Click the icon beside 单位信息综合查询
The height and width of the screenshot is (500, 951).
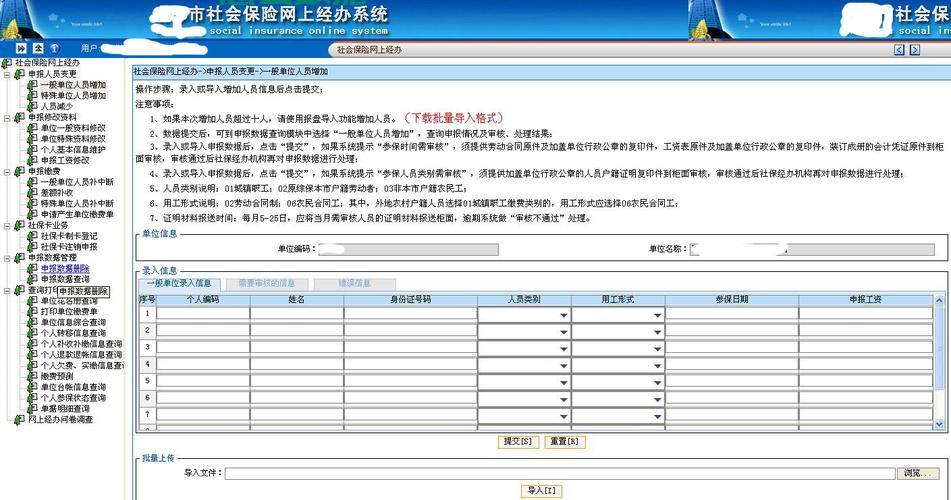tap(33, 322)
